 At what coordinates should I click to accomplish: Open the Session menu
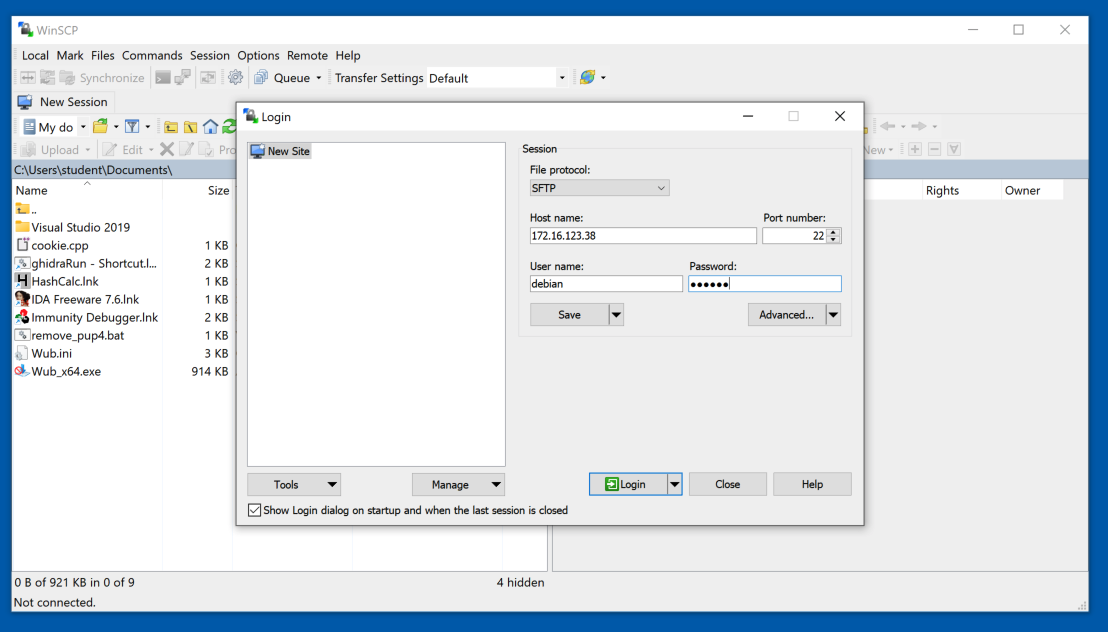tap(210, 55)
